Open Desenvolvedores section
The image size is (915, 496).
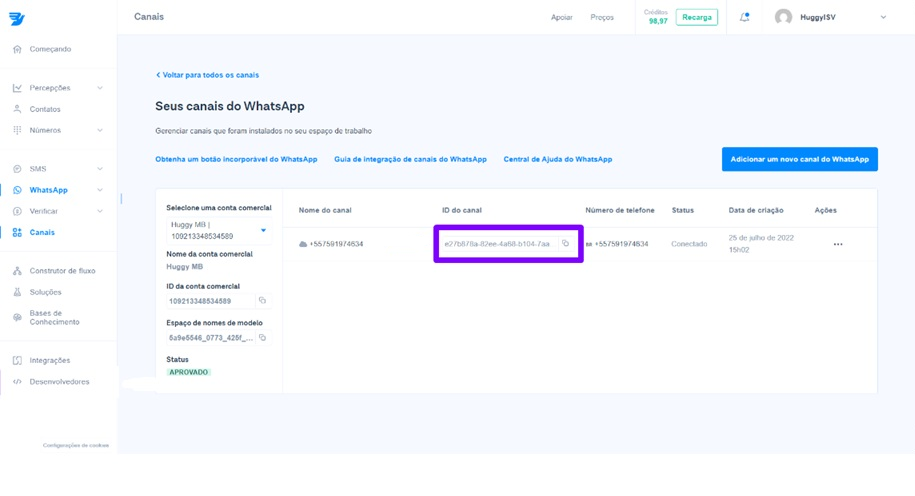[60, 382]
